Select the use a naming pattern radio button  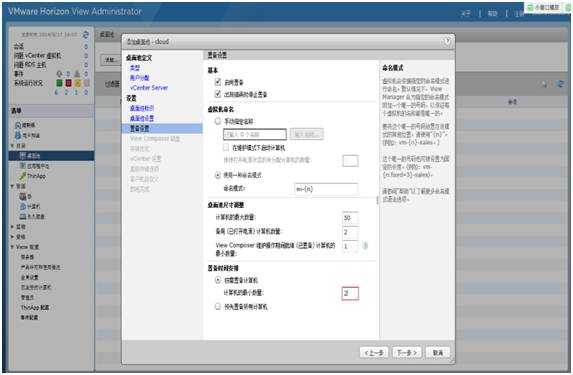click(x=218, y=175)
